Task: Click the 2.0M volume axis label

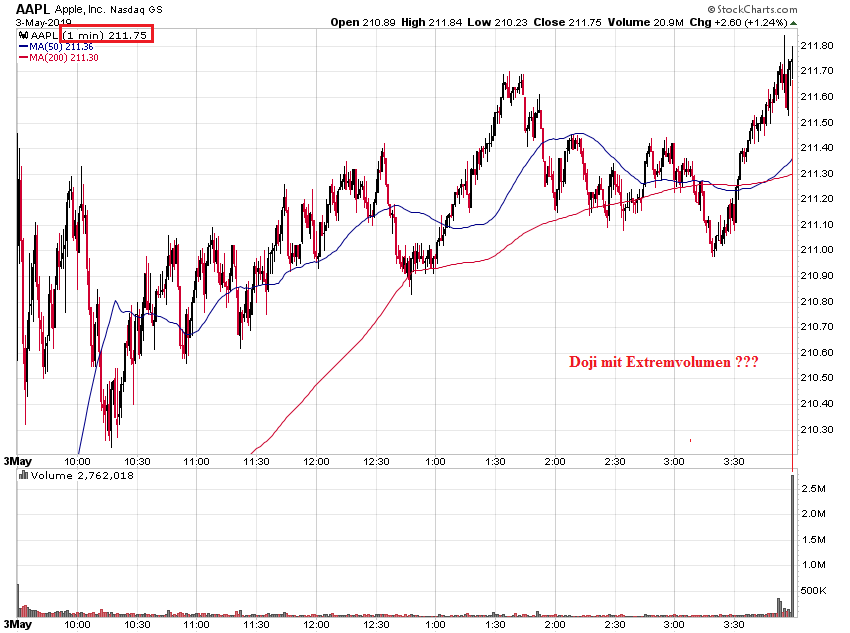Action: coord(813,514)
